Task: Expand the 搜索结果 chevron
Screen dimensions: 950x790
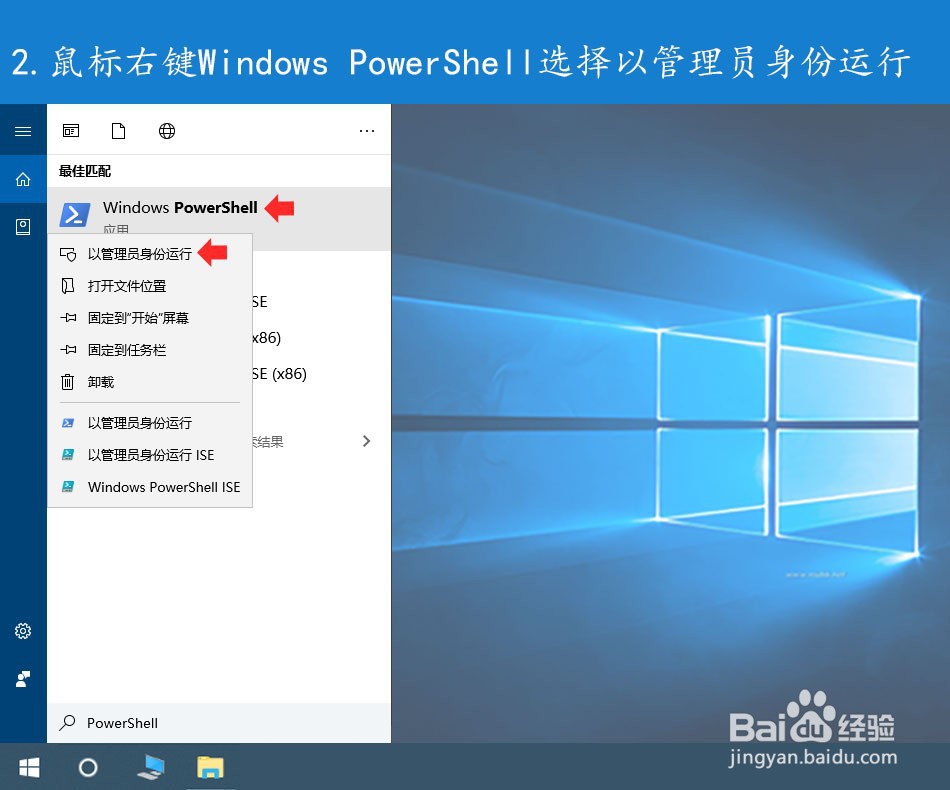Action: click(366, 440)
